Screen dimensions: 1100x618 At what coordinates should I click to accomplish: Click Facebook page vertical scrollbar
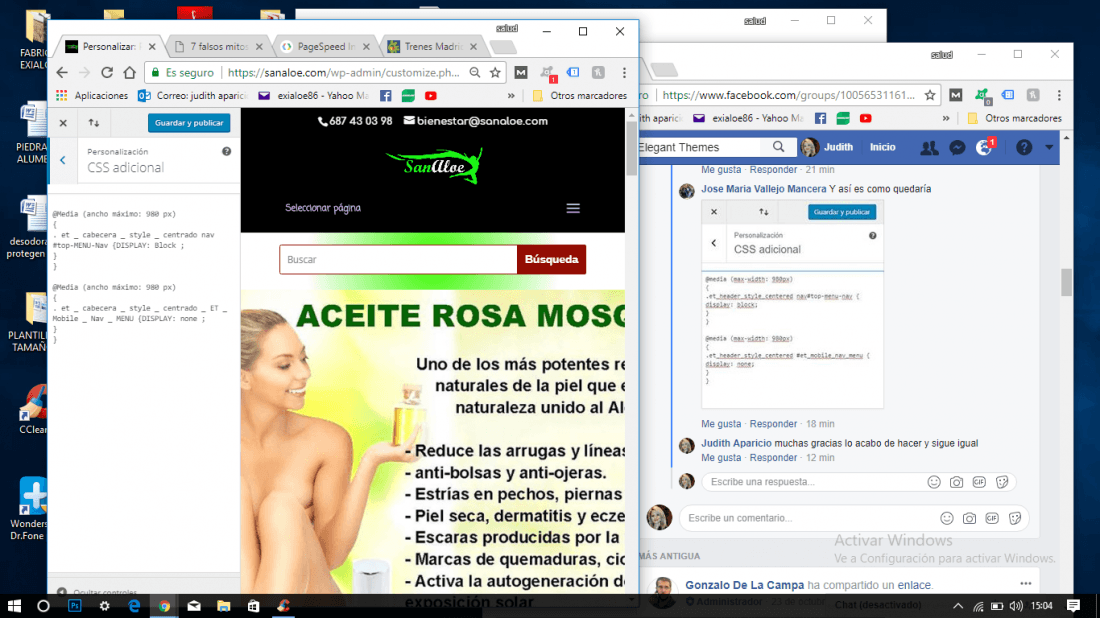[1066, 283]
